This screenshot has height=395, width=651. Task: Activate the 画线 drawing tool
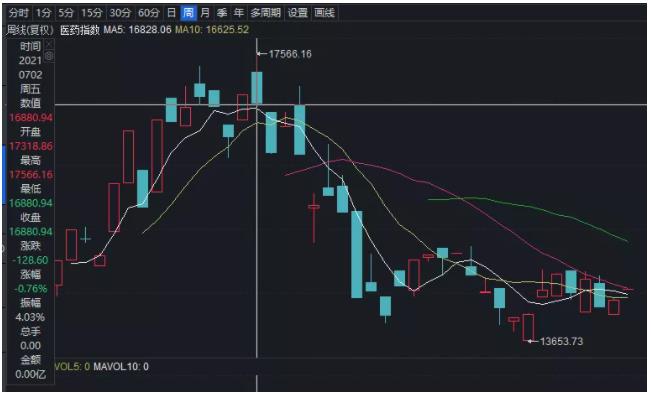coord(324,13)
